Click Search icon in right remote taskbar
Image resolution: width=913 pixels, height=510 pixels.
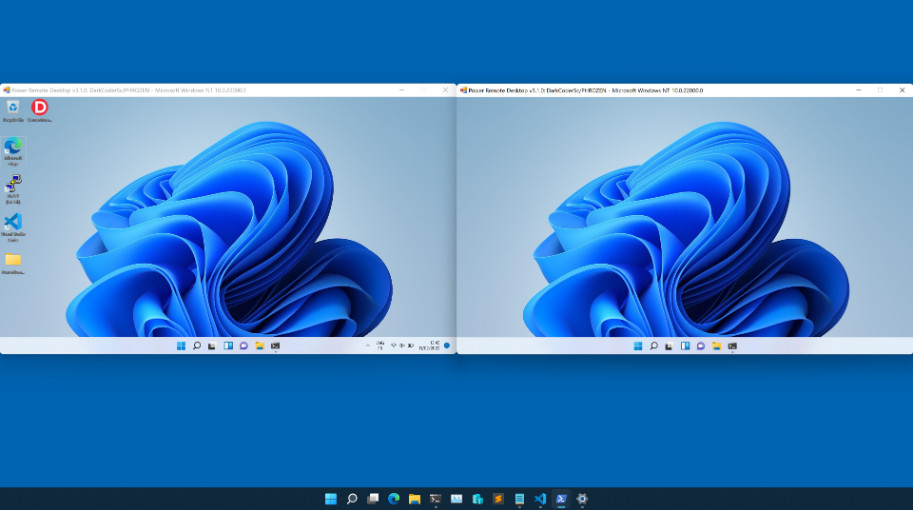tap(654, 346)
